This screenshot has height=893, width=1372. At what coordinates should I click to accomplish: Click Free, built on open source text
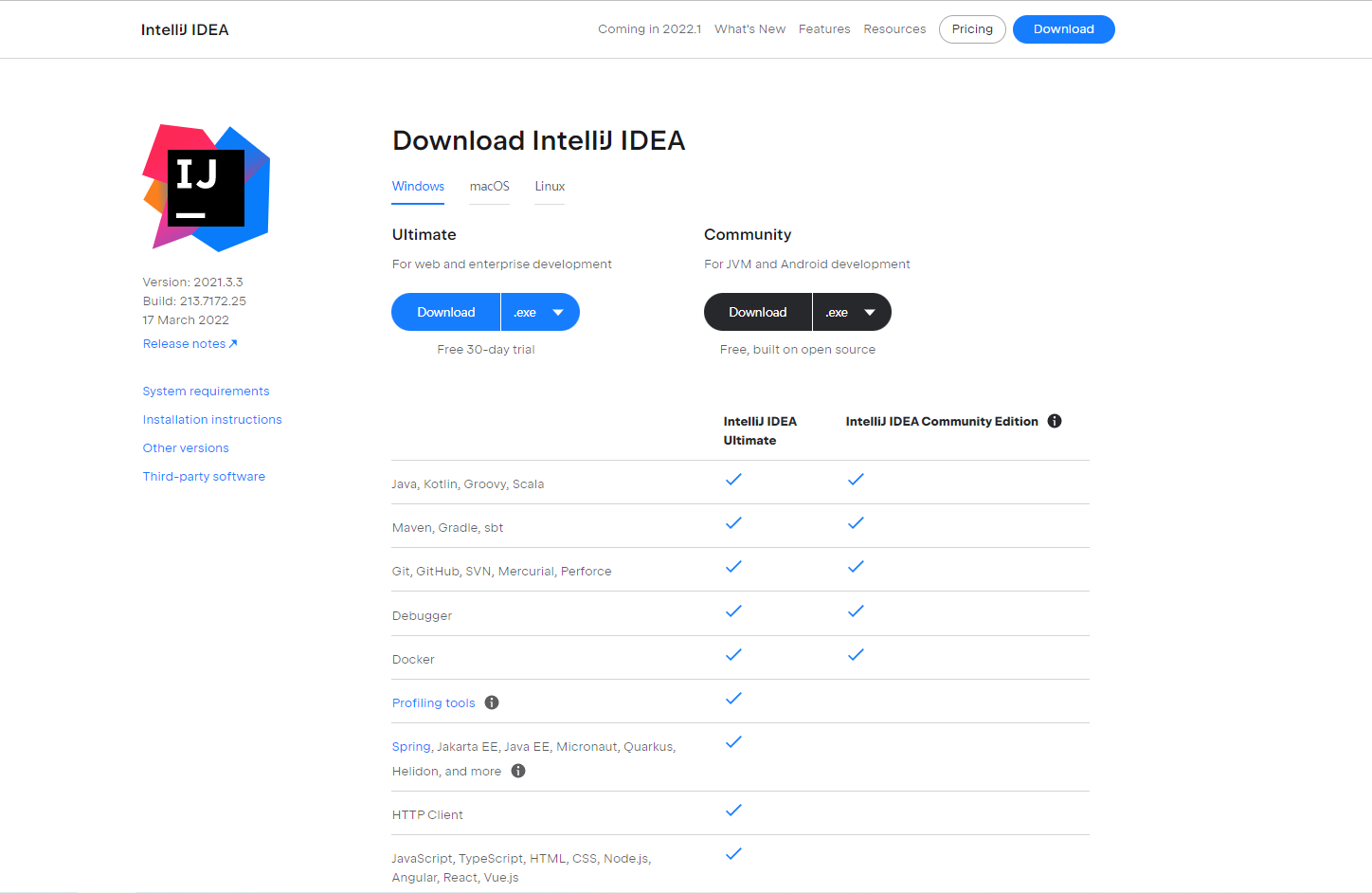tap(798, 350)
